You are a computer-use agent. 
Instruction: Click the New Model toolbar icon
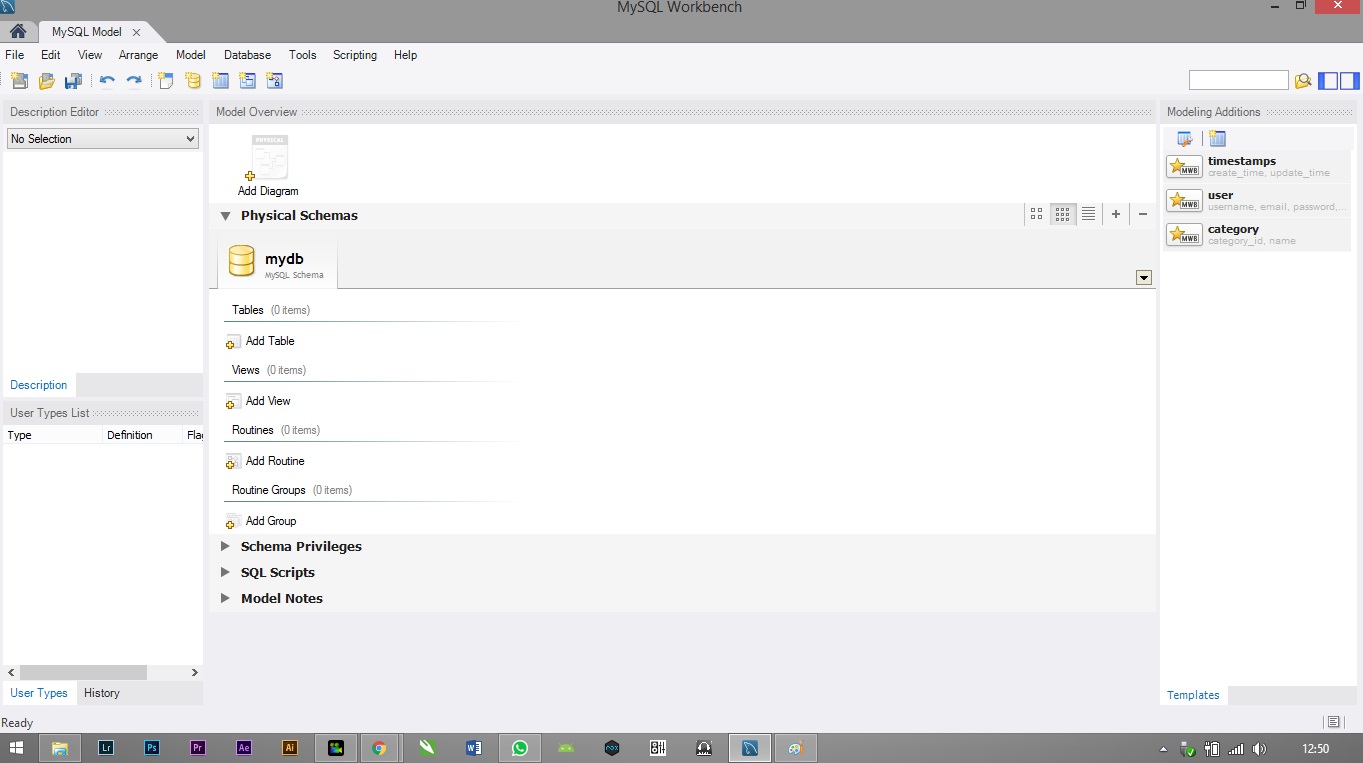19,81
